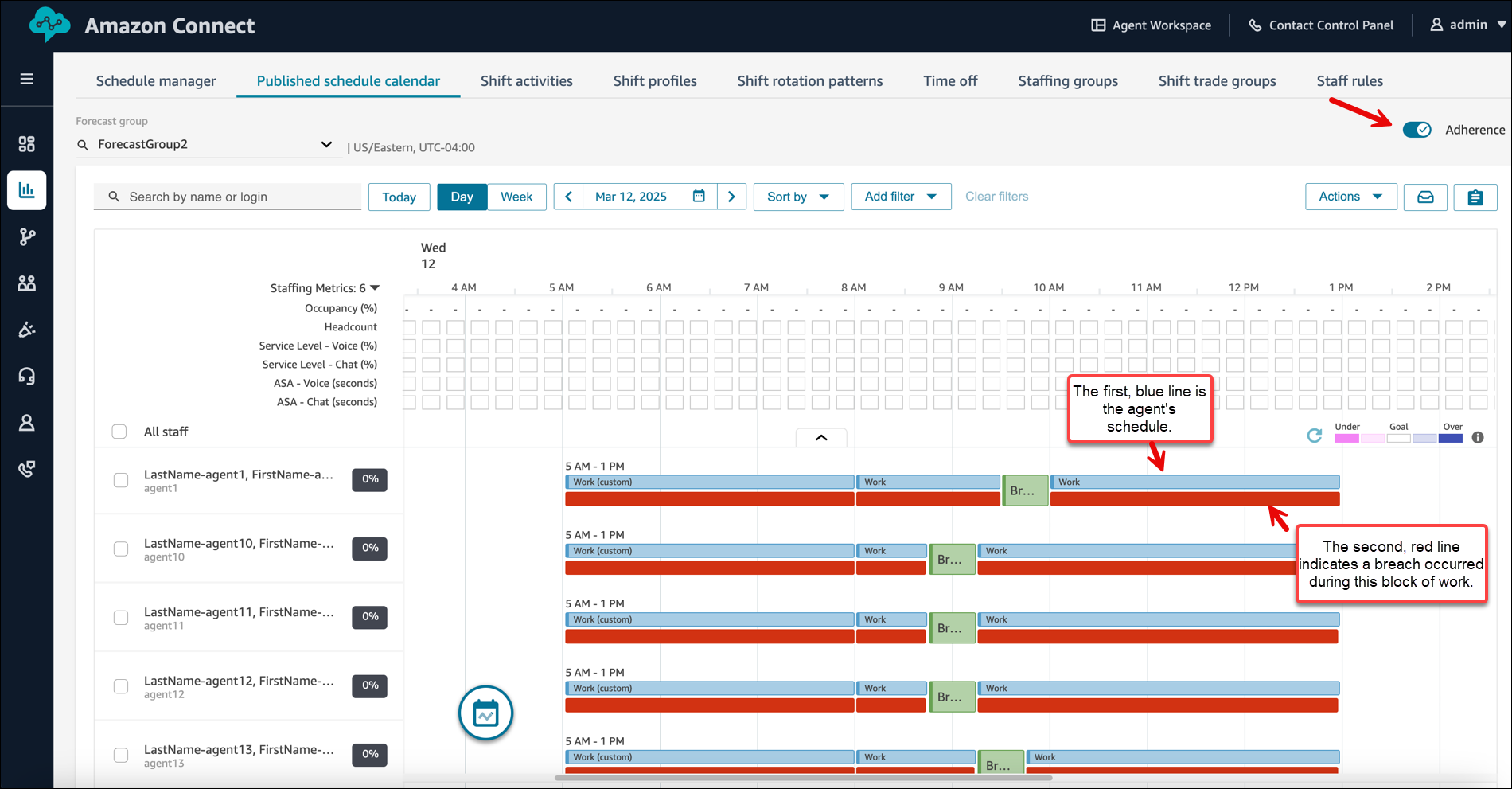The height and width of the screenshot is (789, 1512).
Task: Click the inbox tray icon button
Action: tap(1425, 197)
